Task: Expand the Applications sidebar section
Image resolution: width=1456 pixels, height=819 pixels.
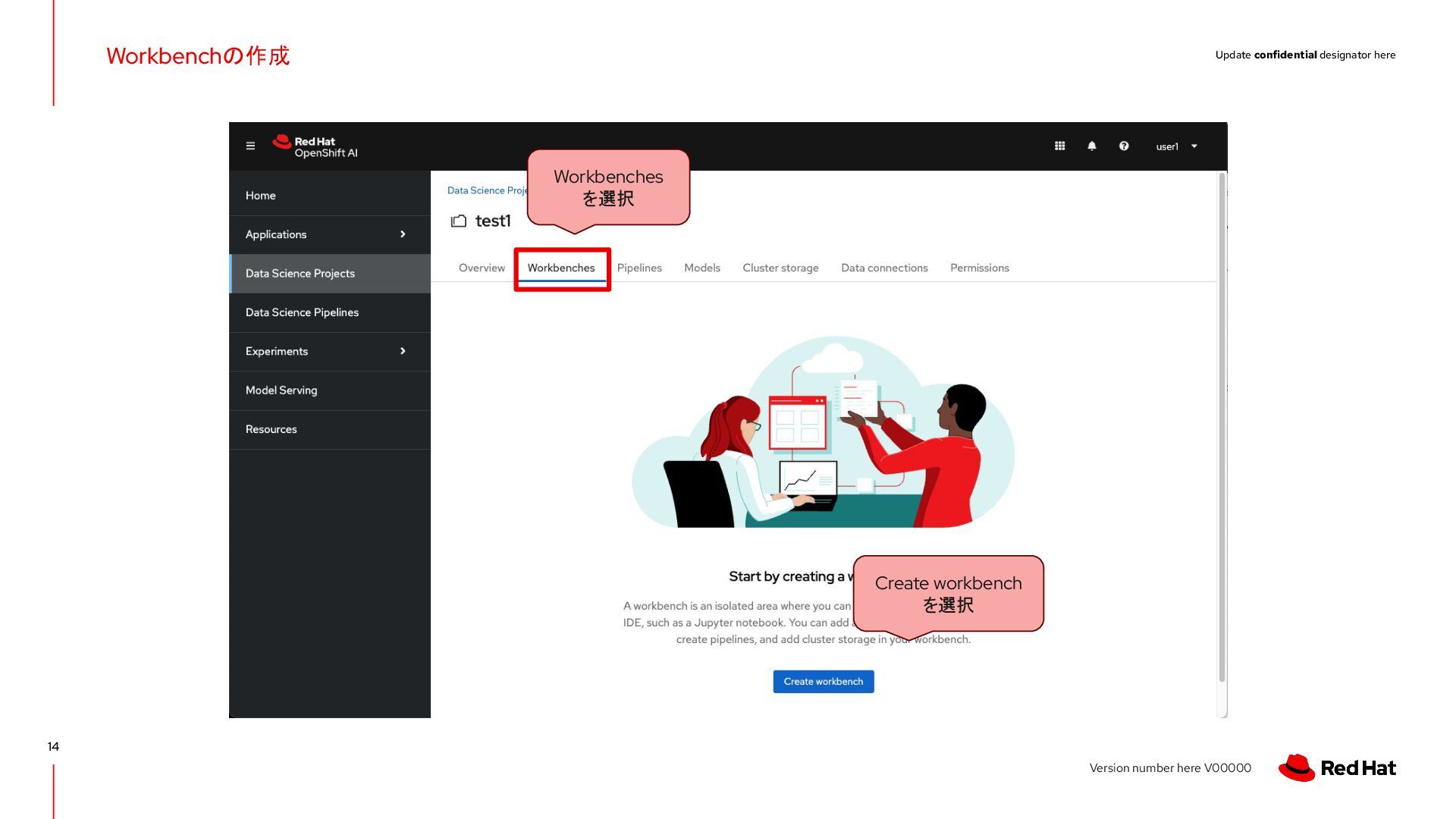Action: [x=330, y=234]
